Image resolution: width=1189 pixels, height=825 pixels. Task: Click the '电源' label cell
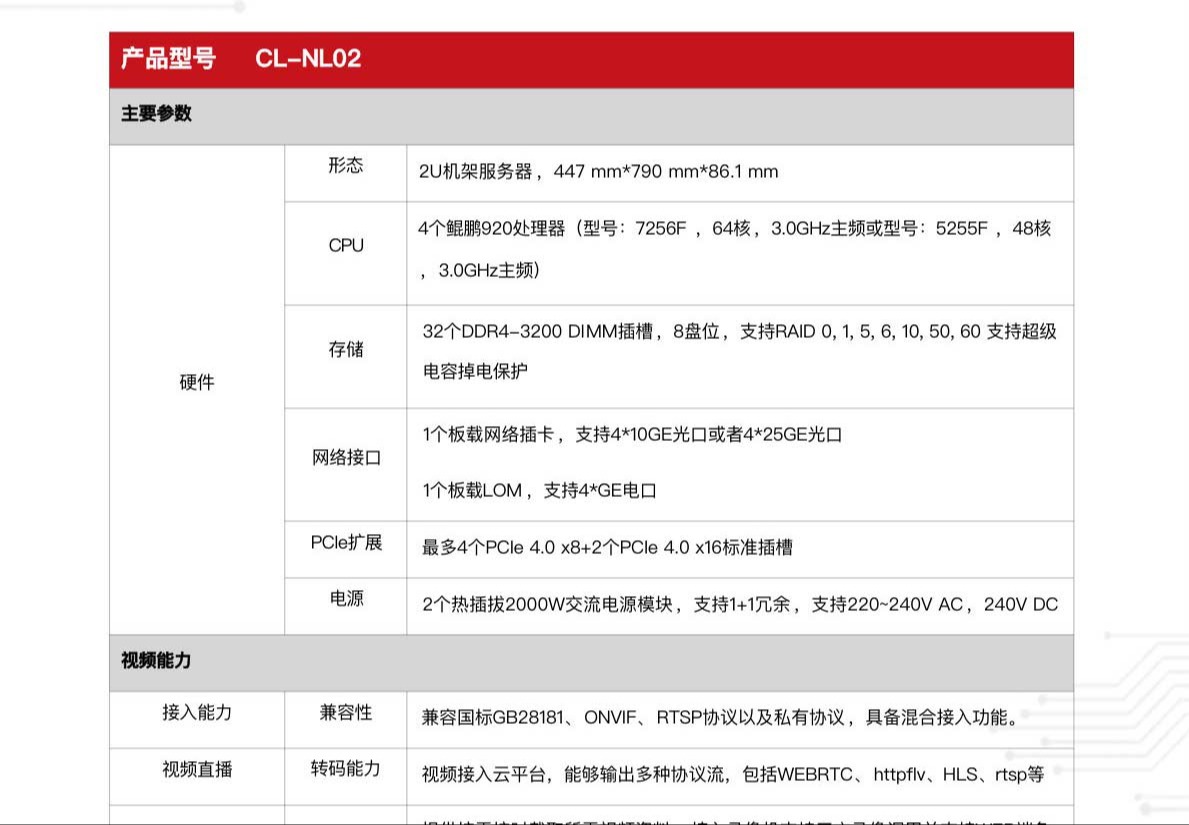point(346,606)
